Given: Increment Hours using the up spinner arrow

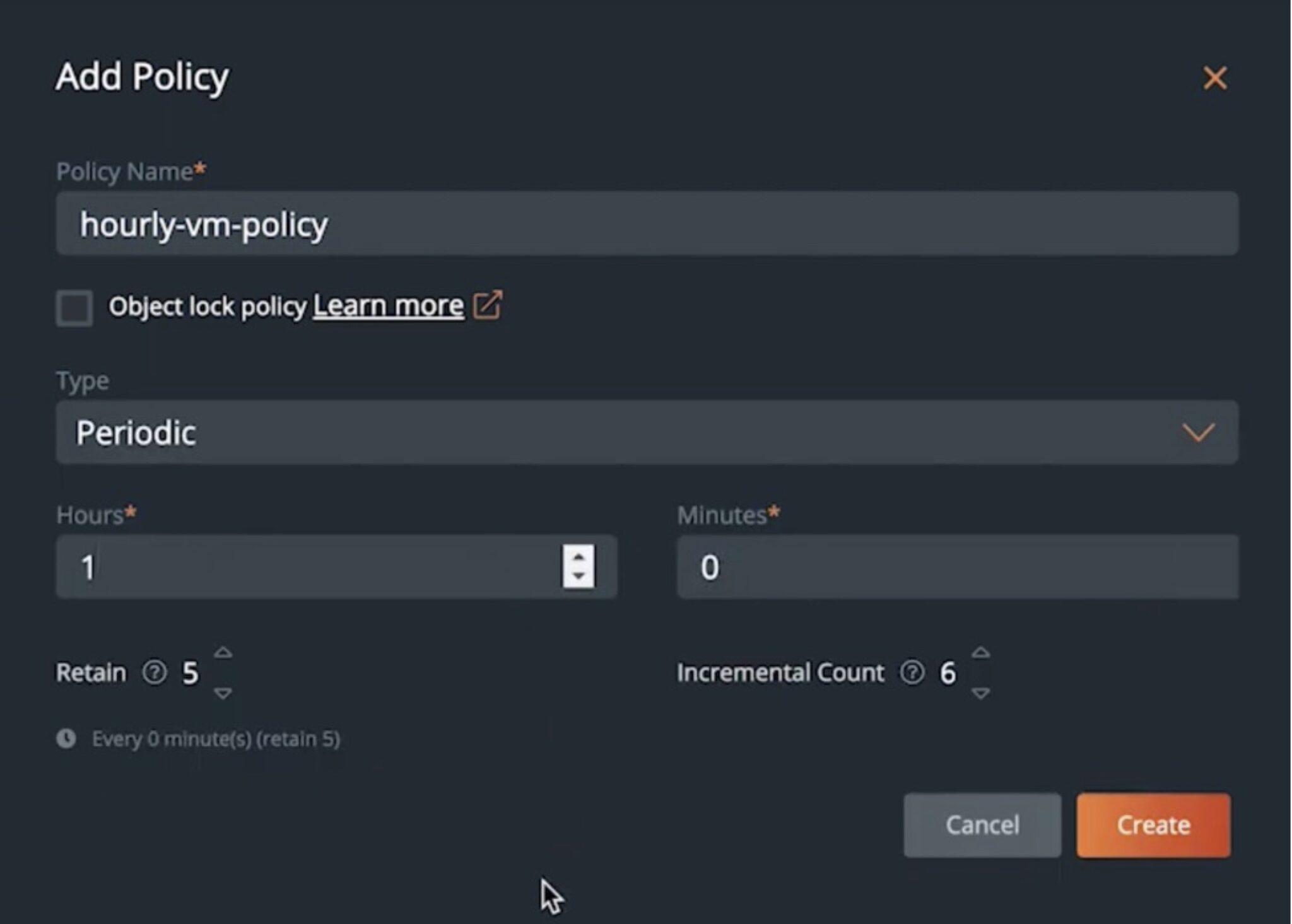Looking at the screenshot, I should pos(578,556).
